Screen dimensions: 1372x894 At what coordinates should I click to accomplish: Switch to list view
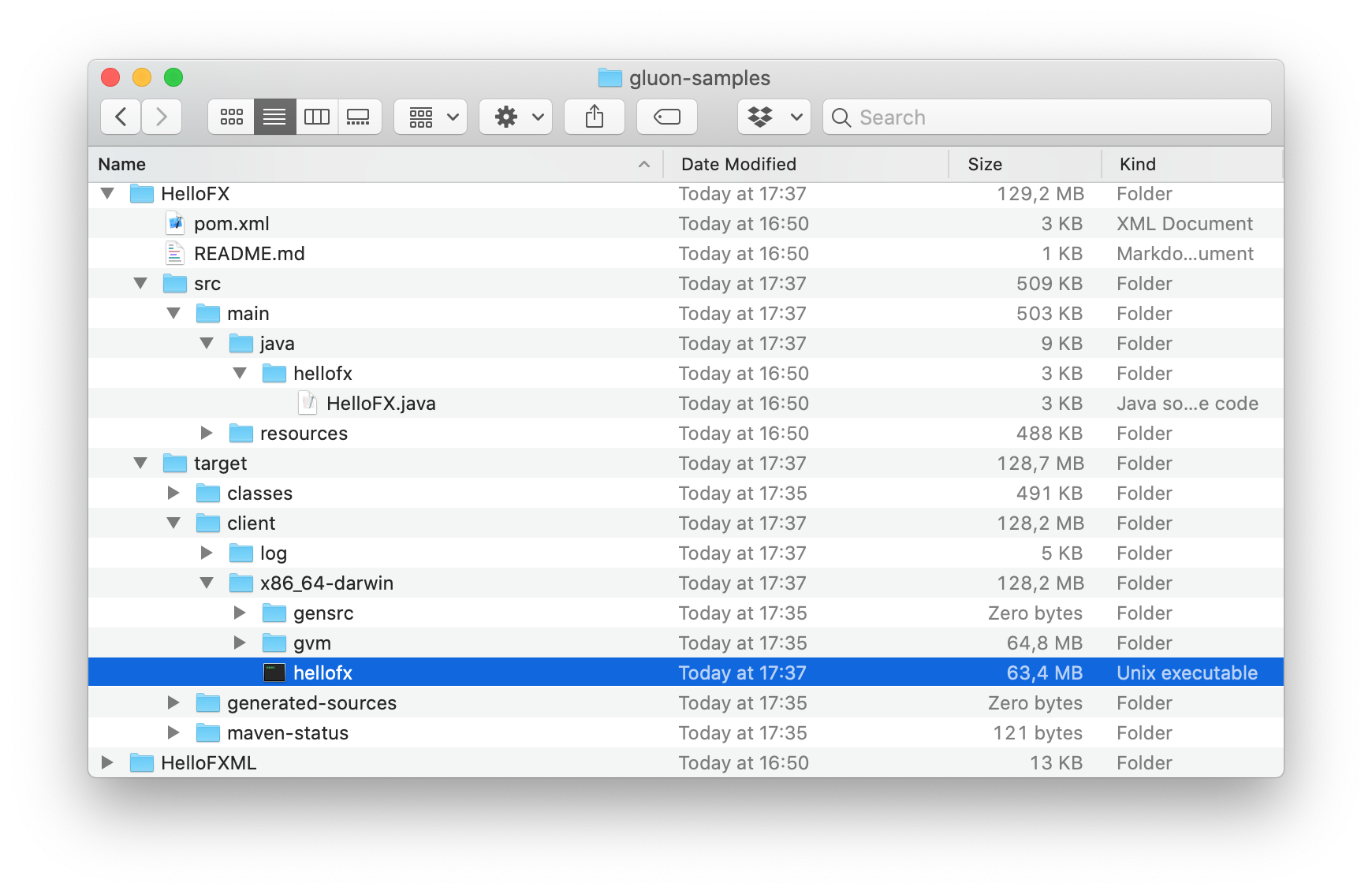274,117
